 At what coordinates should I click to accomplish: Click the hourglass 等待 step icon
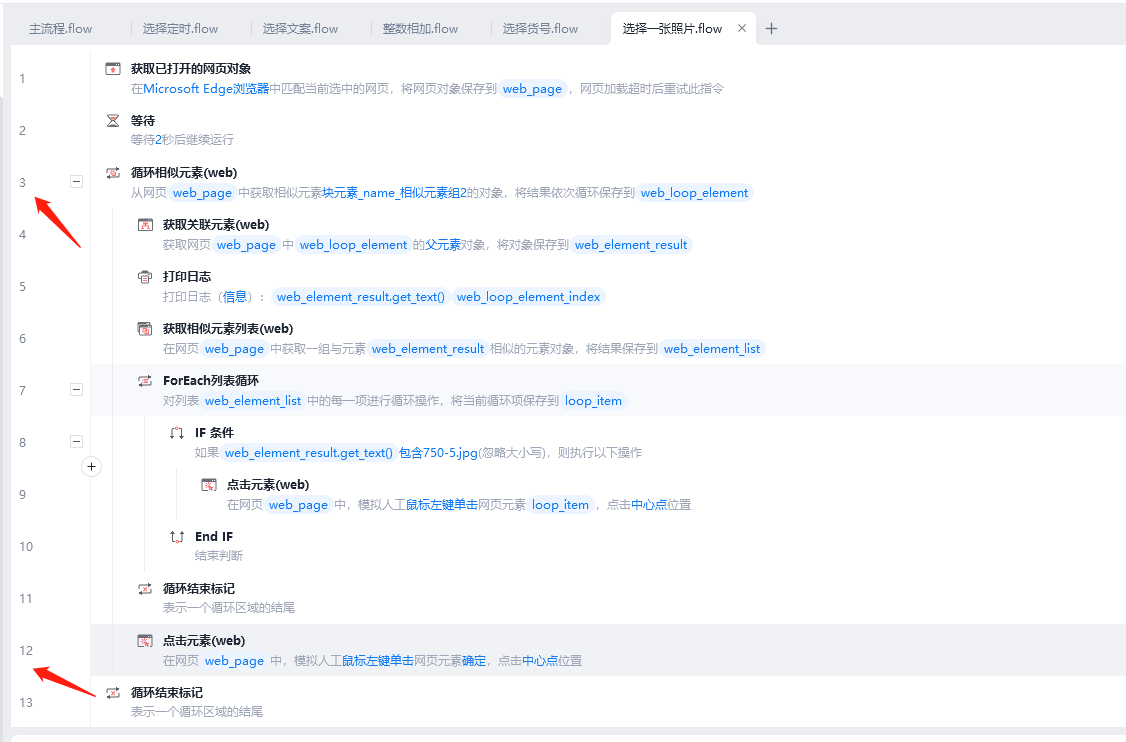113,121
